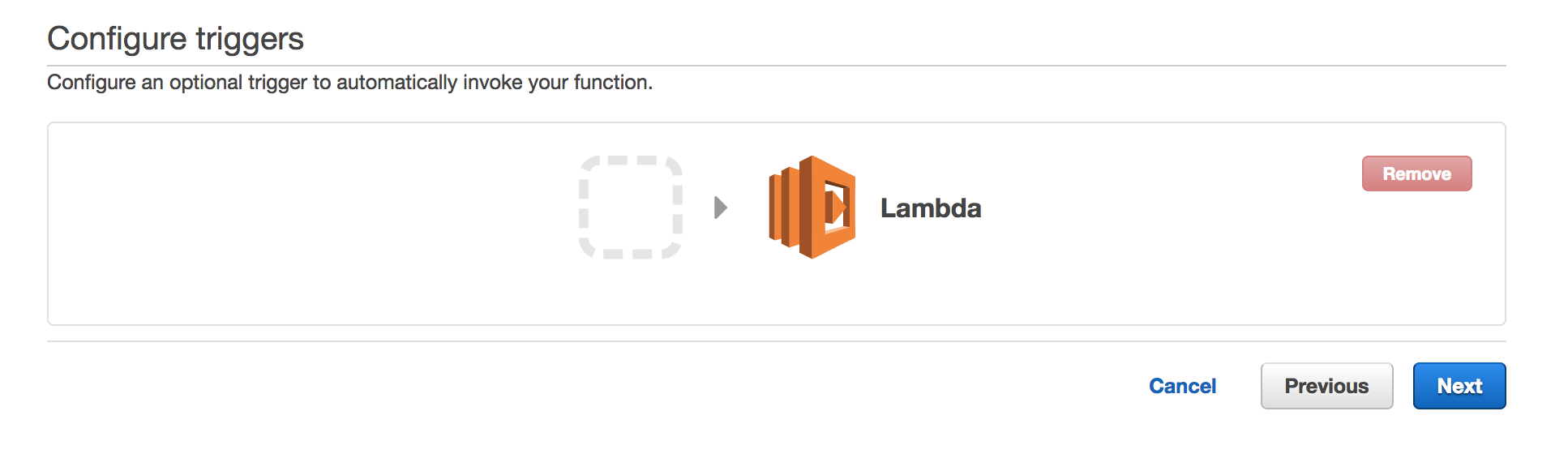The height and width of the screenshot is (454, 1568).
Task: Click the word 'triggers' in the page title
Action: pyautogui.click(x=250, y=40)
